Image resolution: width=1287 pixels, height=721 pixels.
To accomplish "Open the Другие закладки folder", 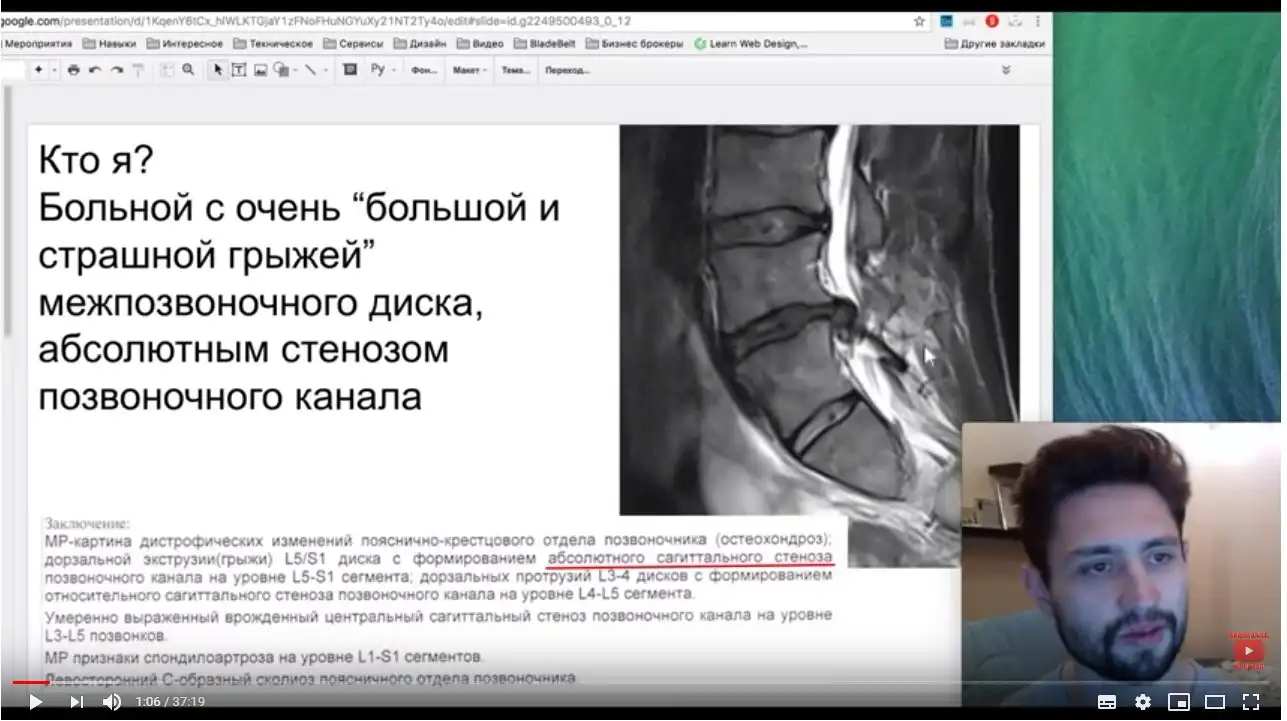I will (994, 44).
